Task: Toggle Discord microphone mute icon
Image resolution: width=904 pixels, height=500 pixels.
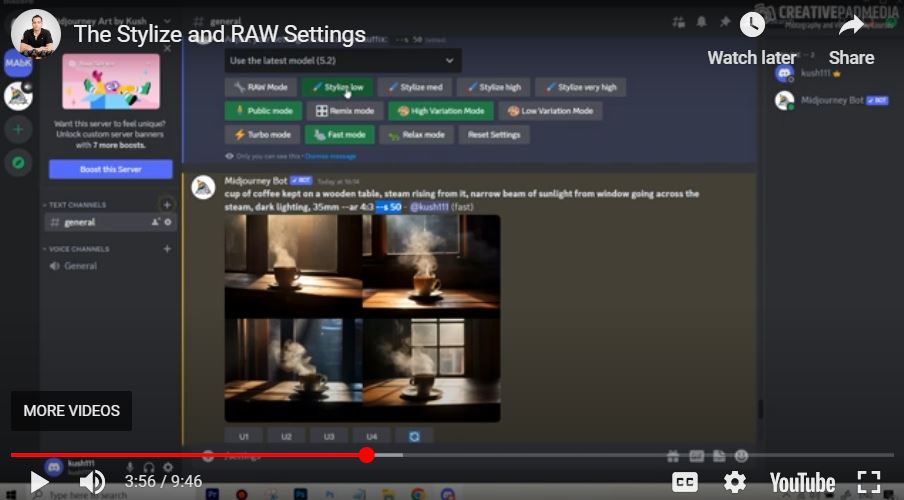Action: coord(130,467)
